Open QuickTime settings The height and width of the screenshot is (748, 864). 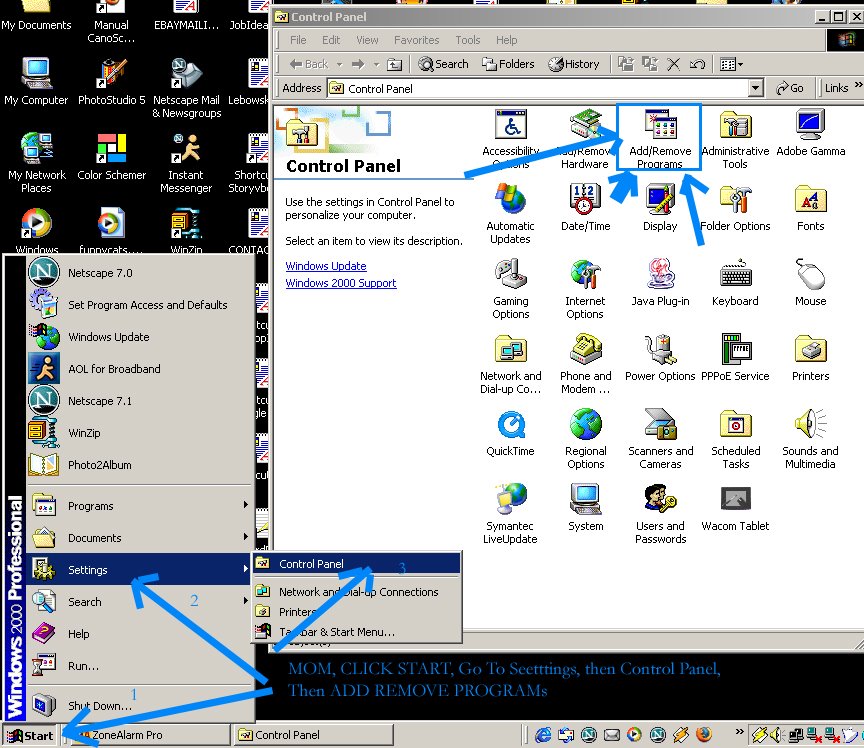510,432
